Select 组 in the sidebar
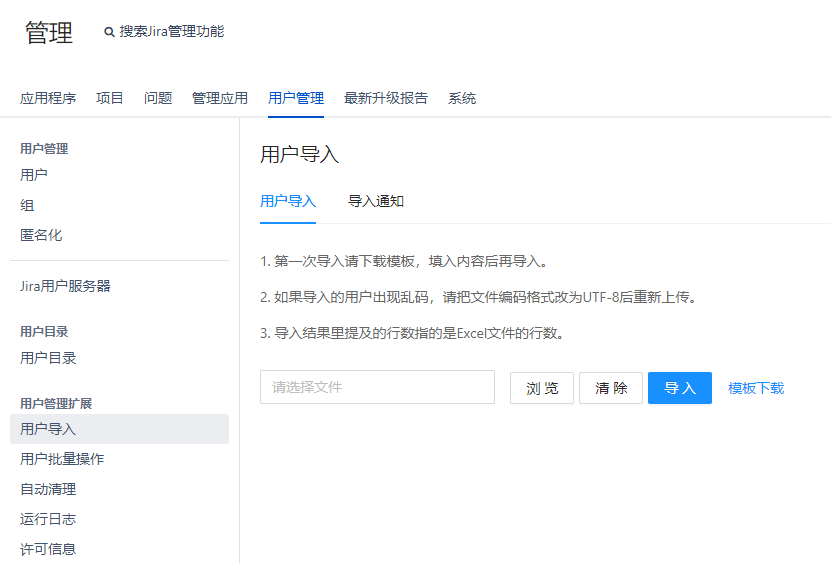This screenshot has height=563, width=831. point(27,205)
